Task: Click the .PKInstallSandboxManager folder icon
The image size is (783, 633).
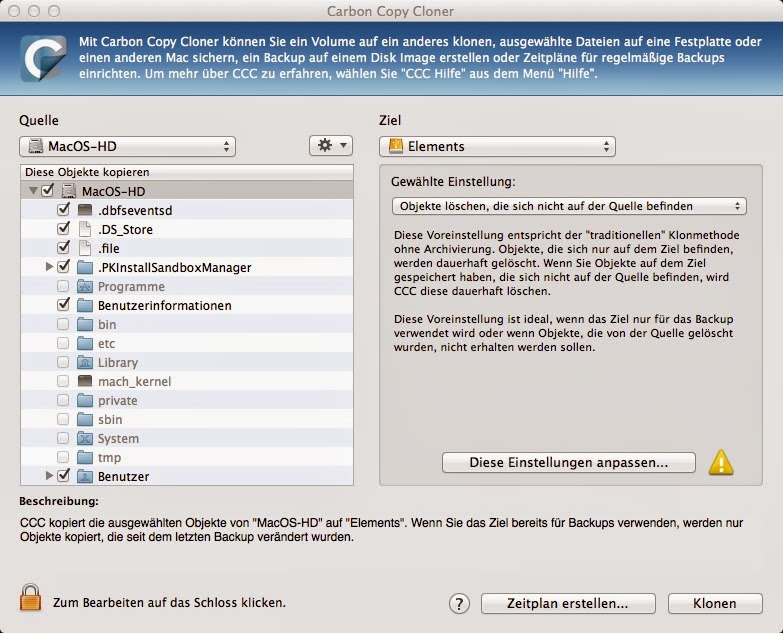Action: [x=85, y=267]
